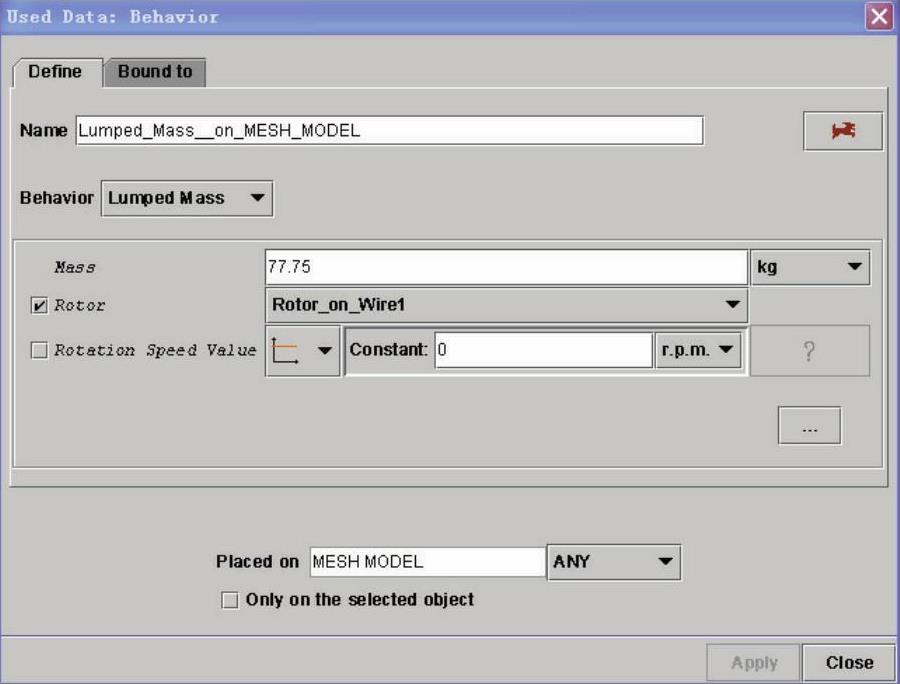The image size is (900, 684).
Task: Open the ANY placement dropdown
Action: (613, 562)
